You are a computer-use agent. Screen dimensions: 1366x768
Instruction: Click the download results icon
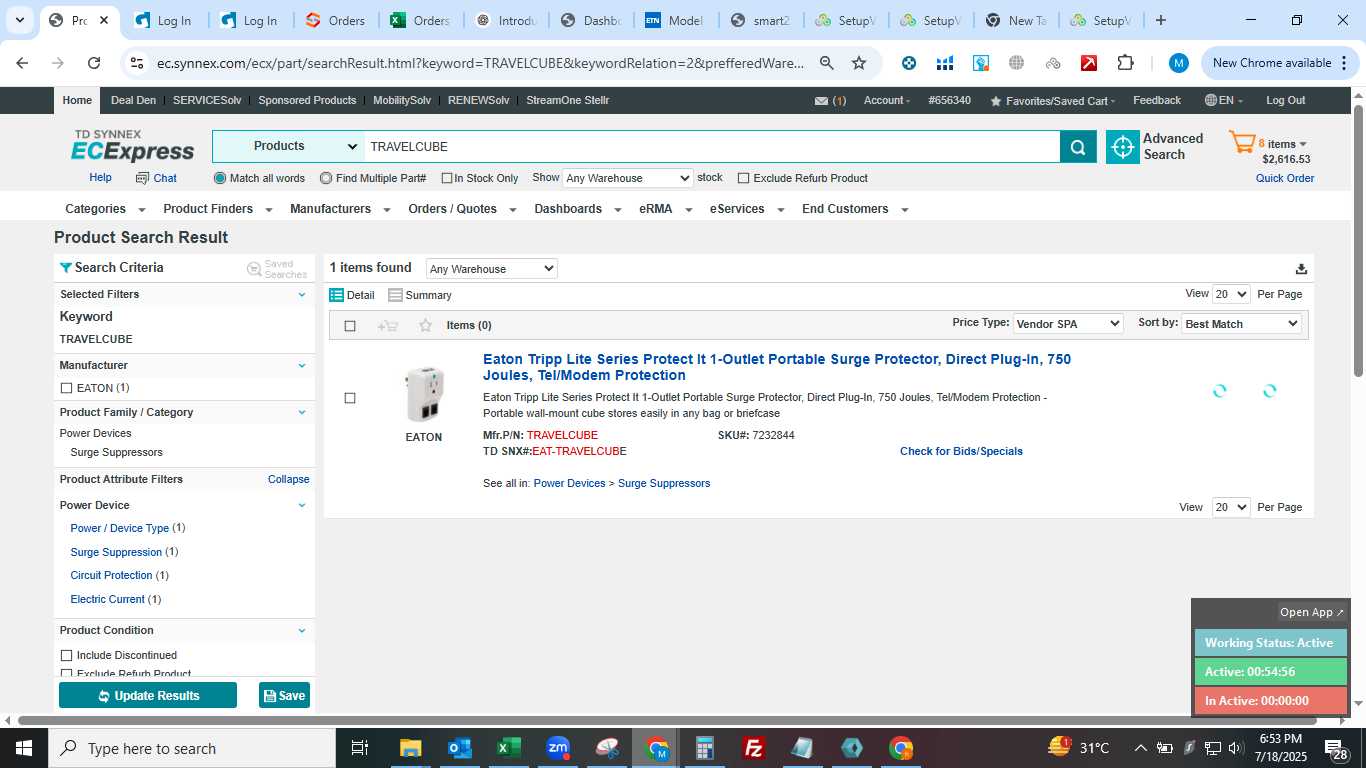[1301, 269]
